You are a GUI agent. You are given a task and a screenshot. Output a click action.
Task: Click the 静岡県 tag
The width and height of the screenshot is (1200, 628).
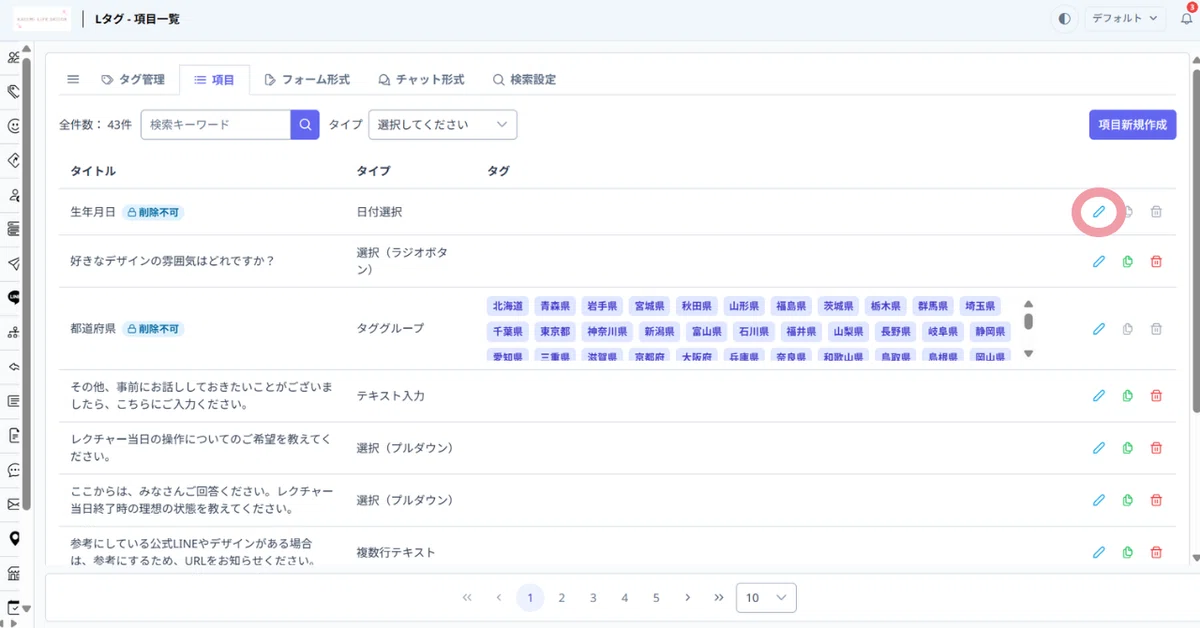pyautogui.click(x=989, y=331)
